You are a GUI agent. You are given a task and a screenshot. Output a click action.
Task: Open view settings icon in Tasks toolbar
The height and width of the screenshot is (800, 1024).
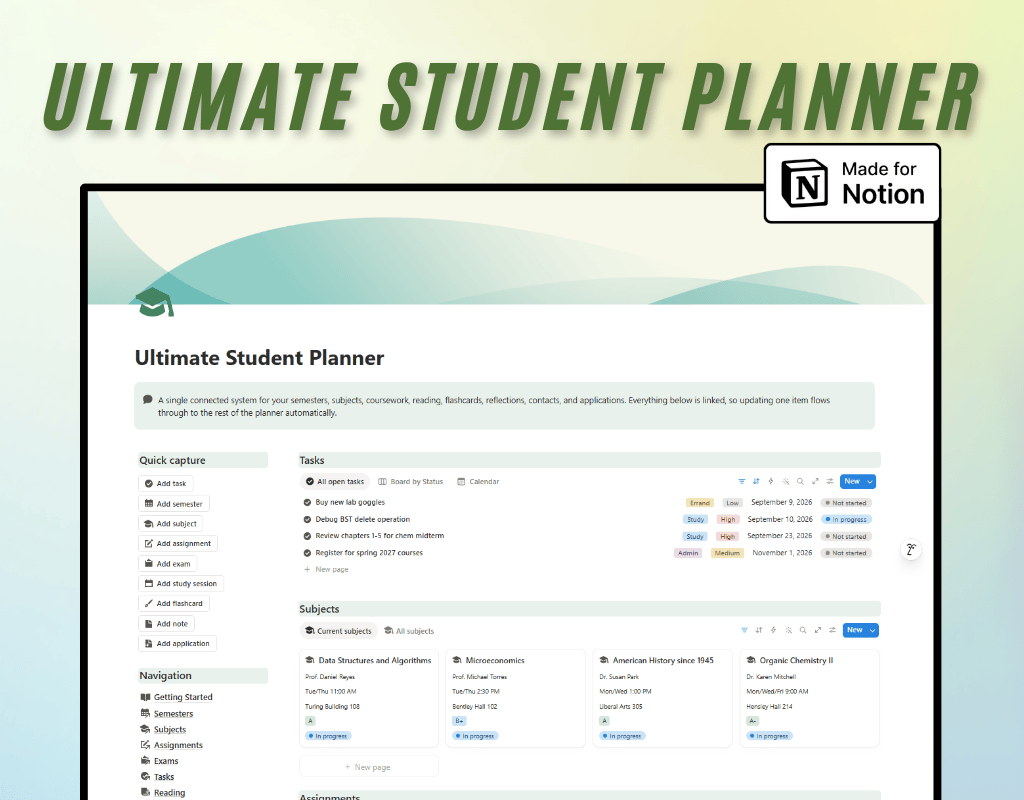click(x=829, y=481)
